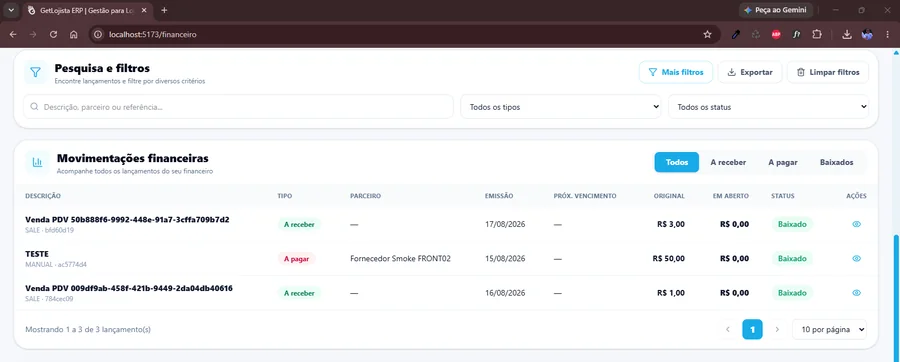900x362 pixels.
Task: Click the fonts extension icon
Action: (796, 34)
